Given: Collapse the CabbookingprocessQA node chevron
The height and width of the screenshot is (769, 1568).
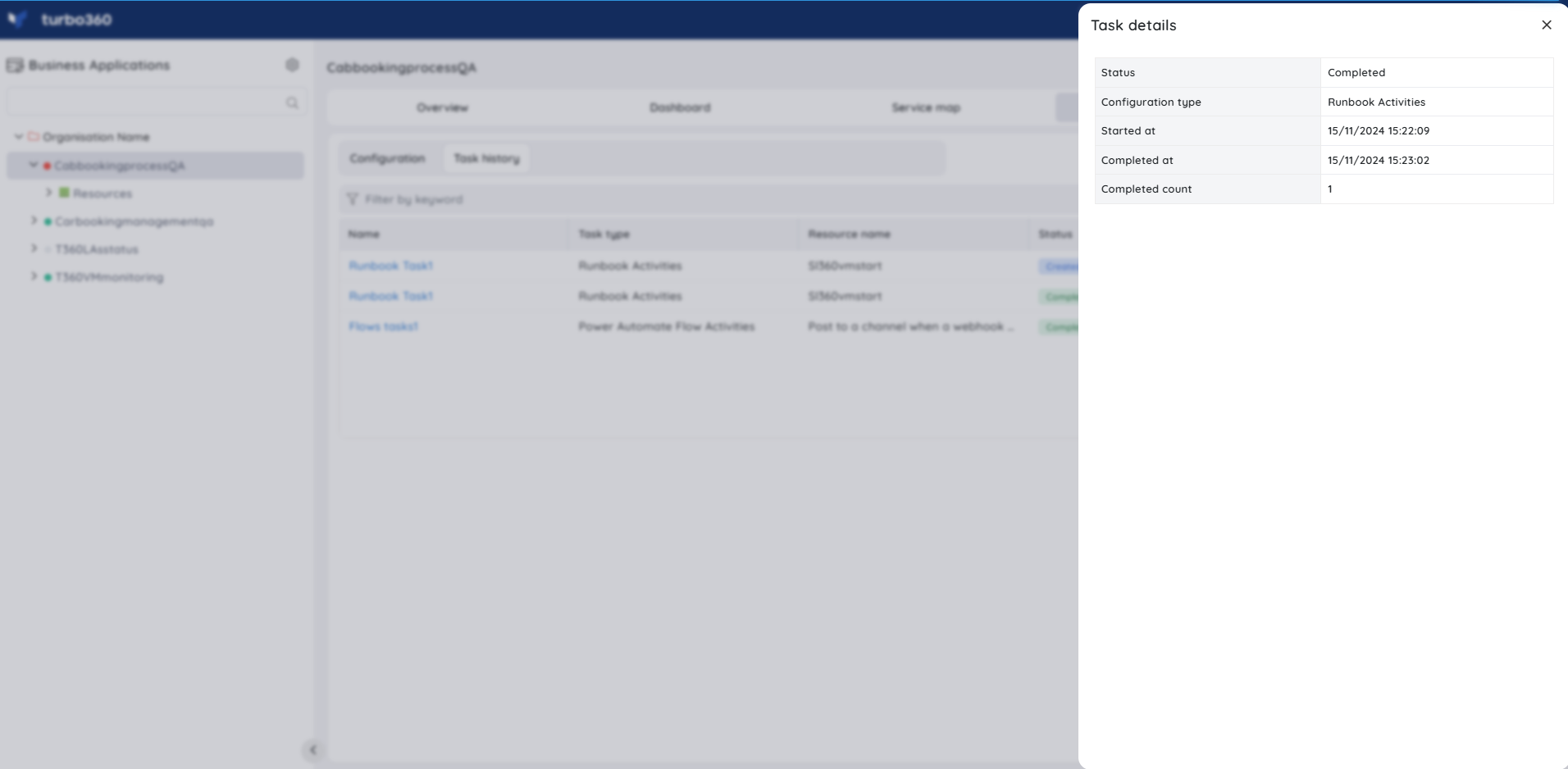Looking at the screenshot, I should (x=34, y=165).
